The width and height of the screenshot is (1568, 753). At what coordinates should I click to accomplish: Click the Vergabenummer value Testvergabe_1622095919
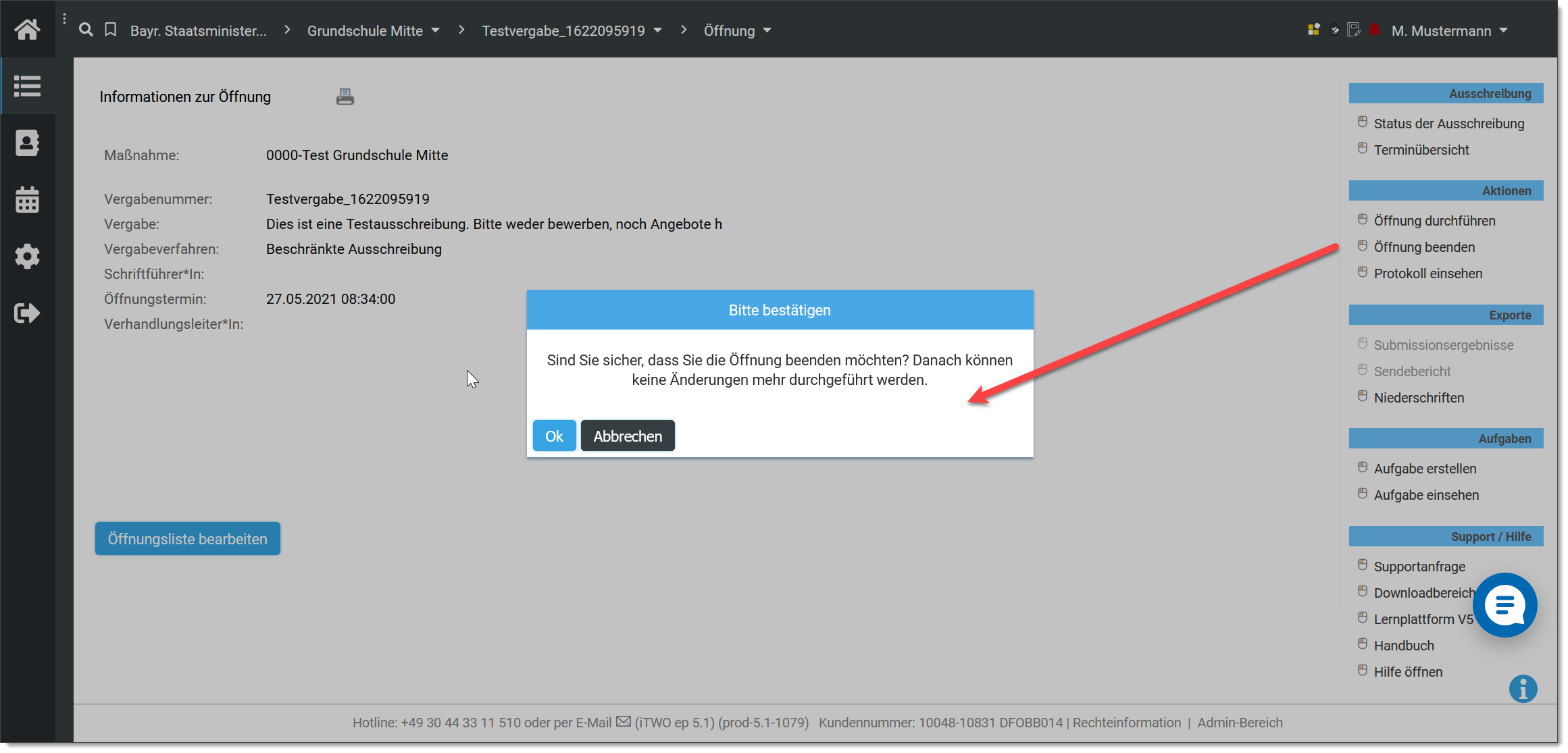pyautogui.click(x=348, y=199)
